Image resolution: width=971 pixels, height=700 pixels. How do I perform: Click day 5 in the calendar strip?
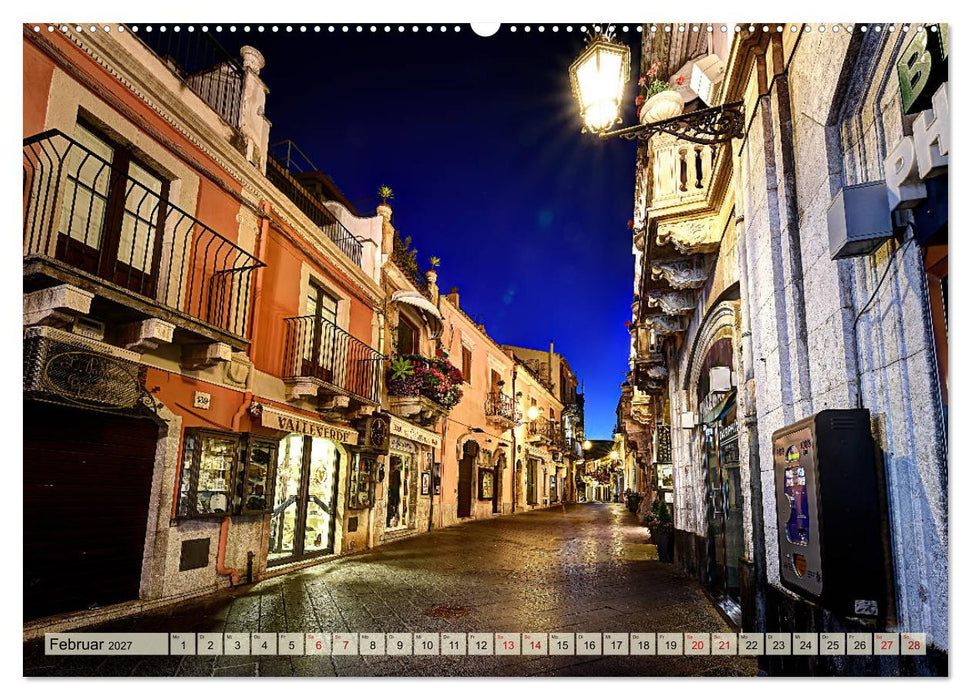click(291, 644)
